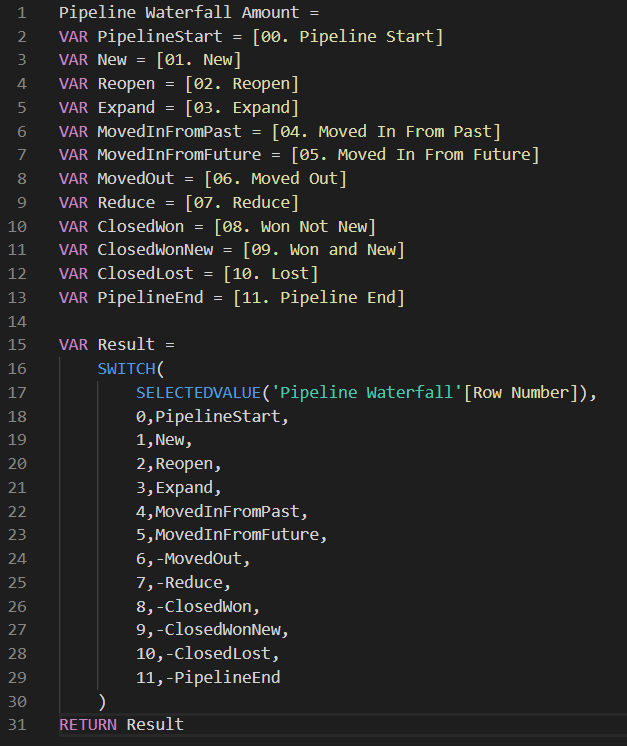
Task: Click the [08. Won Not New] measure reference
Action: [x=295, y=226]
